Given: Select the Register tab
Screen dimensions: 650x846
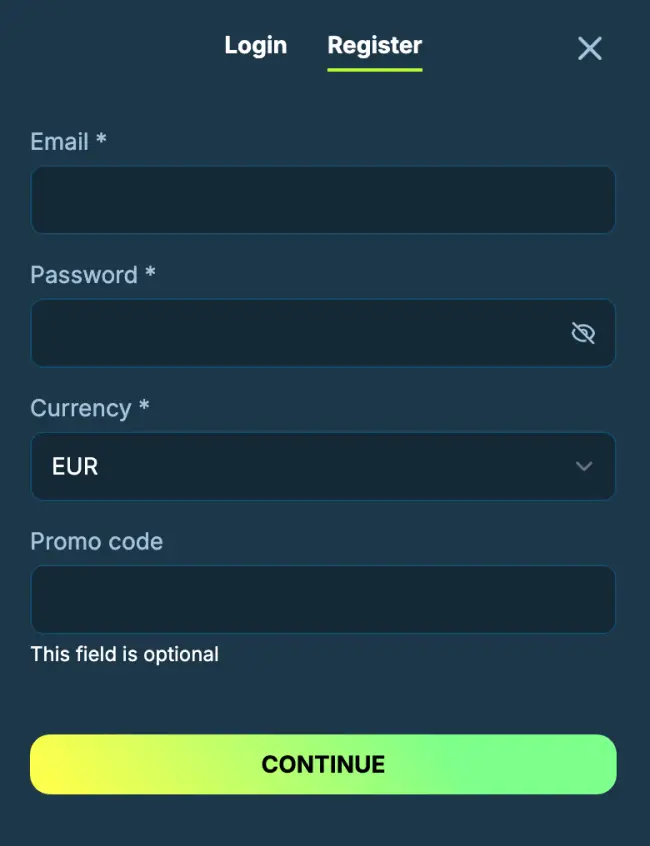Looking at the screenshot, I should (374, 45).
